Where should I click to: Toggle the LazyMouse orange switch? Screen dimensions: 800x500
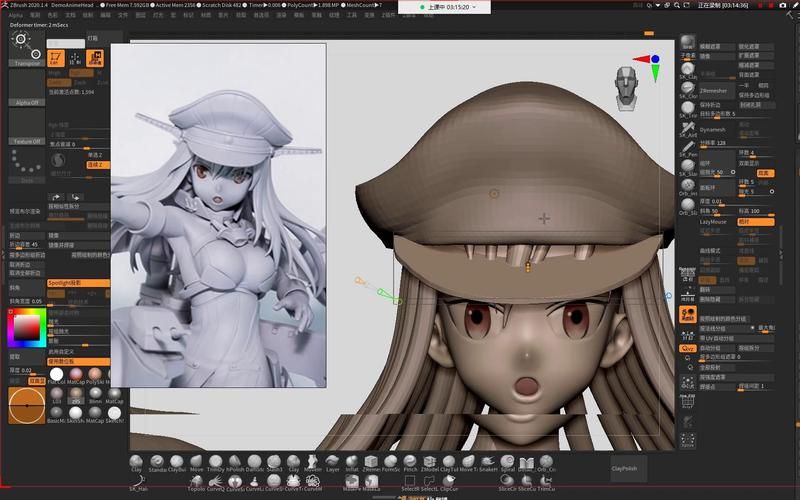pyautogui.click(x=756, y=222)
